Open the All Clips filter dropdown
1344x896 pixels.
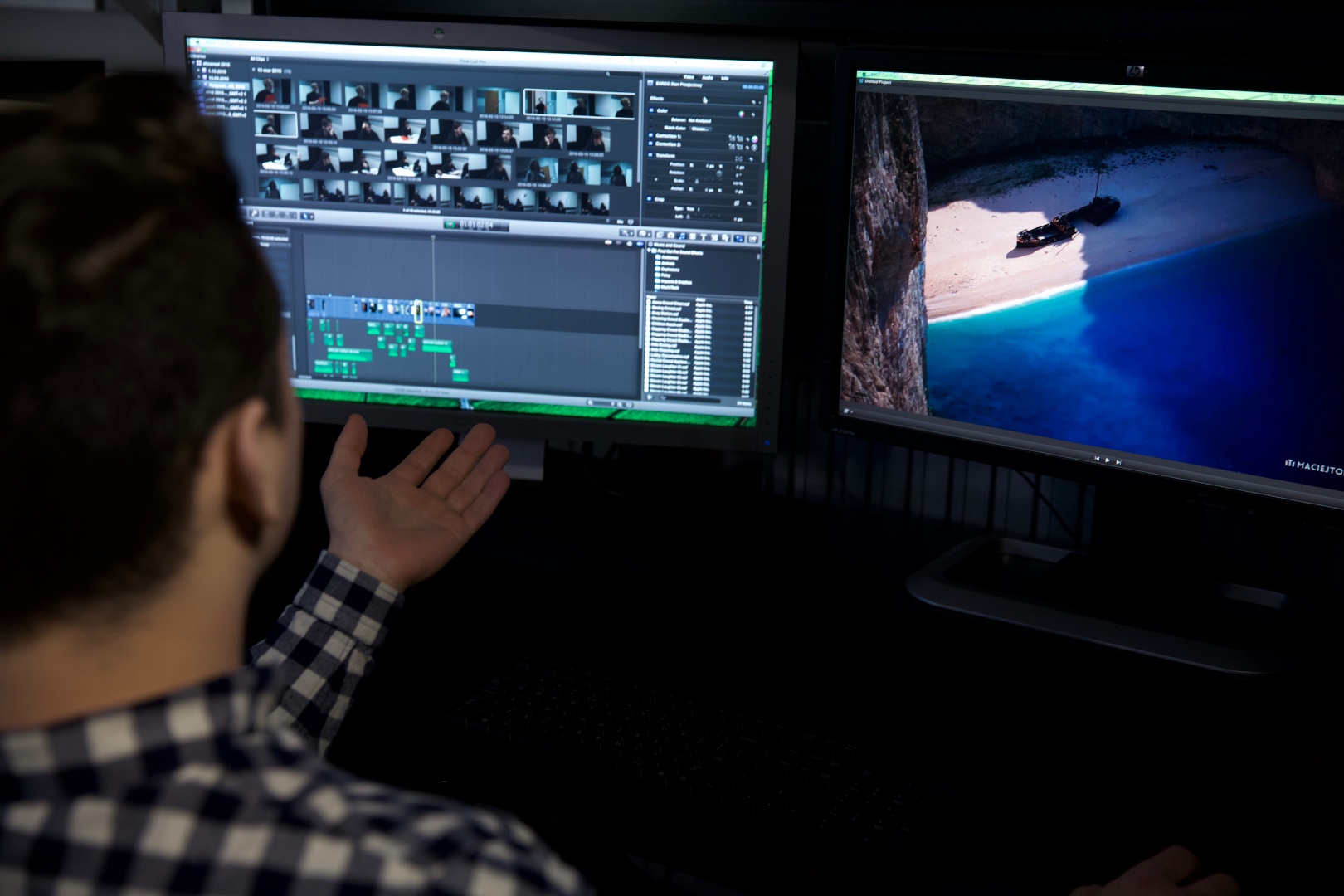point(259,59)
